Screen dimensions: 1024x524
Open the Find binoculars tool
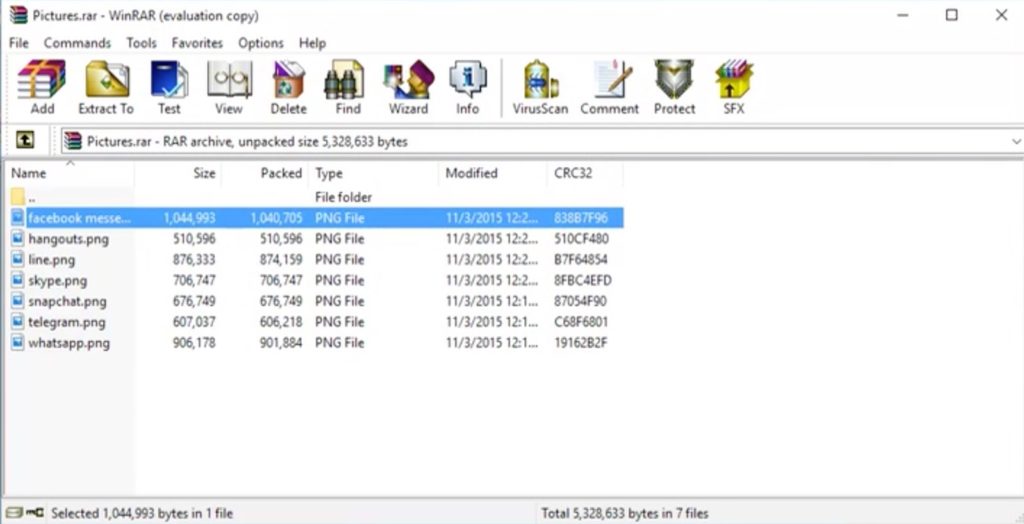348,86
